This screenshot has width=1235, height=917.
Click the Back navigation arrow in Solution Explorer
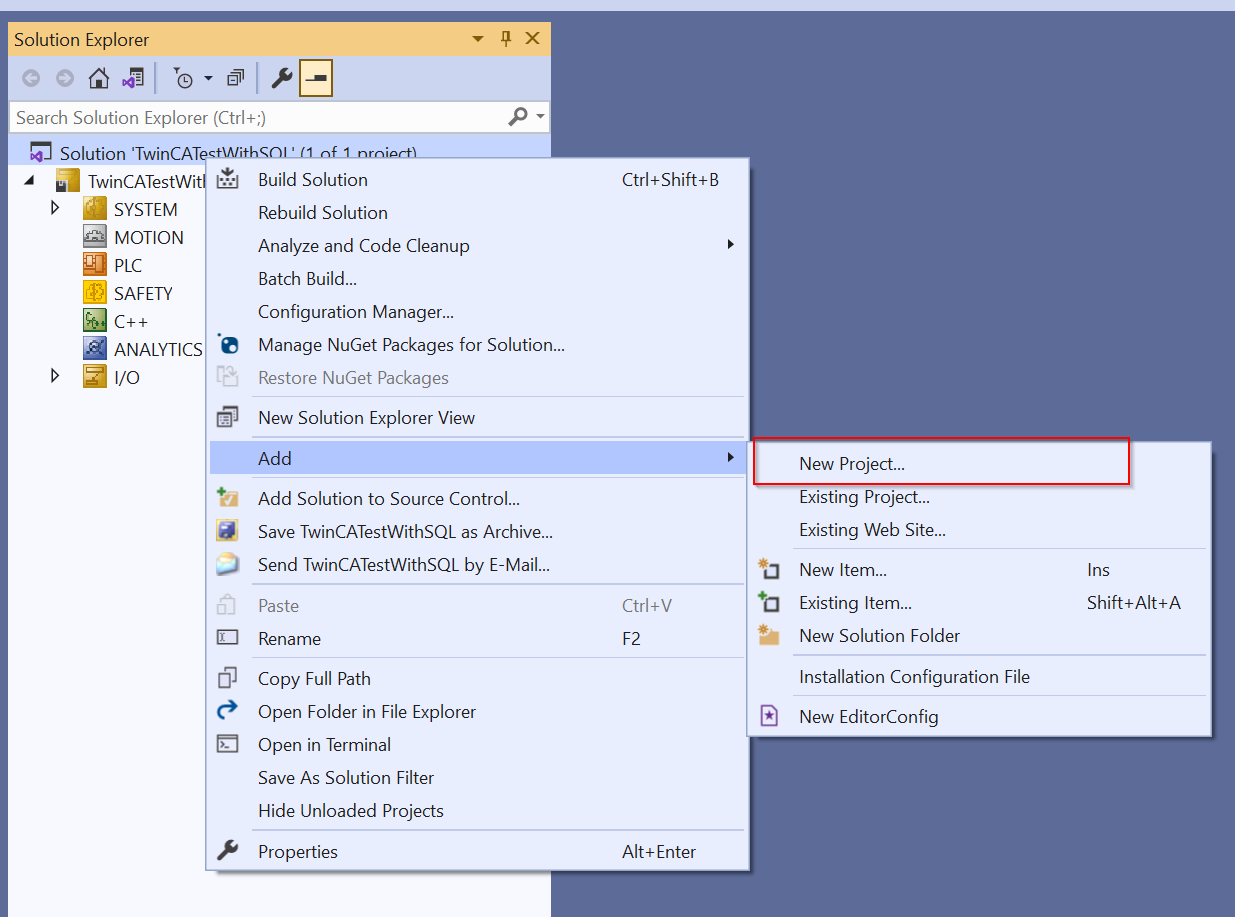click(x=31, y=78)
